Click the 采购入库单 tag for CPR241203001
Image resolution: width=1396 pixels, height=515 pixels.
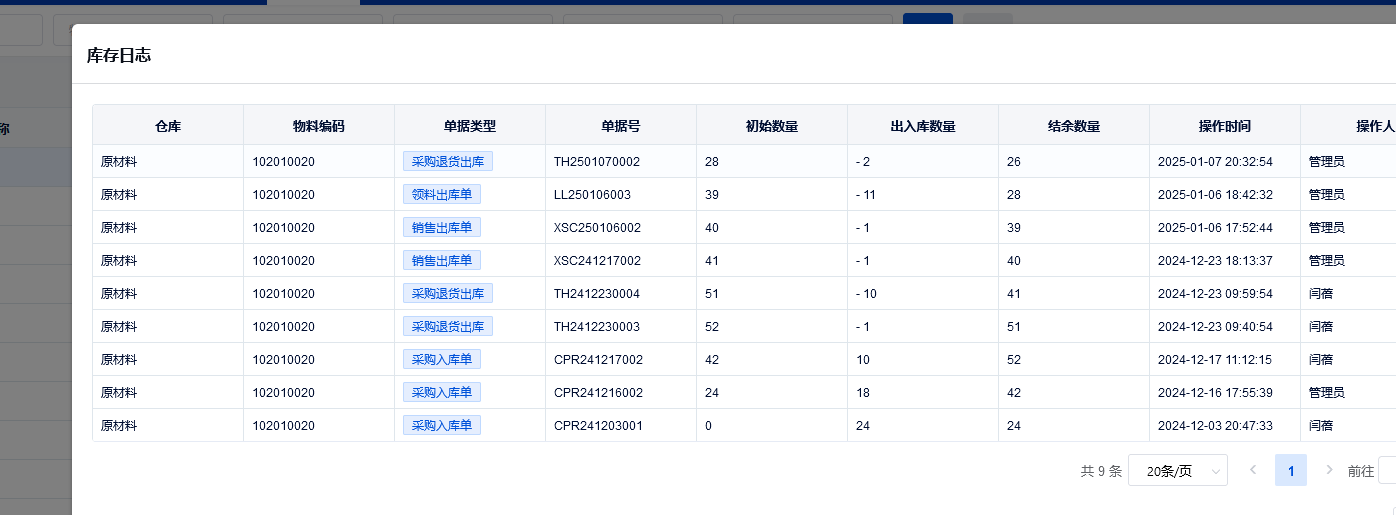coord(441,425)
